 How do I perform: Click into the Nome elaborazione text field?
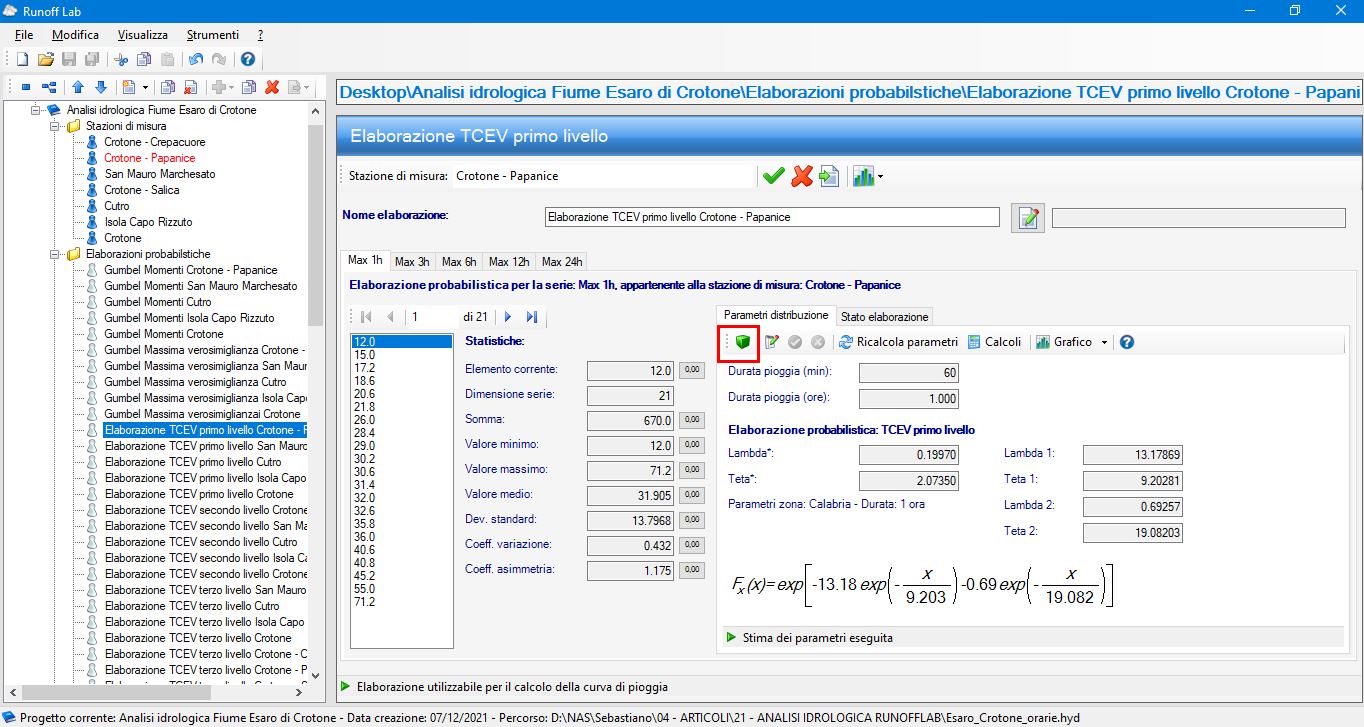[772, 217]
